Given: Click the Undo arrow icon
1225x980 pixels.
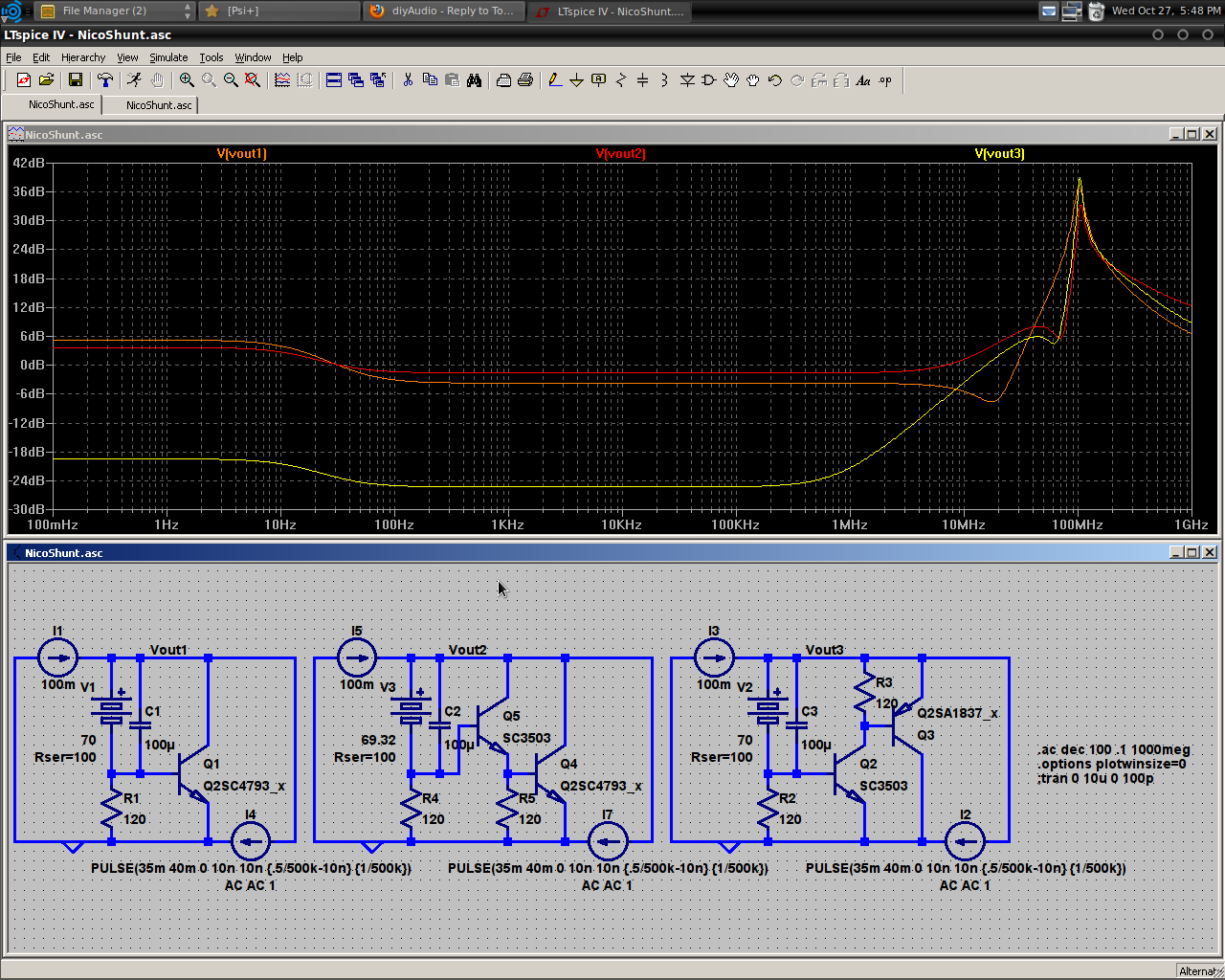Looking at the screenshot, I should click(x=775, y=80).
